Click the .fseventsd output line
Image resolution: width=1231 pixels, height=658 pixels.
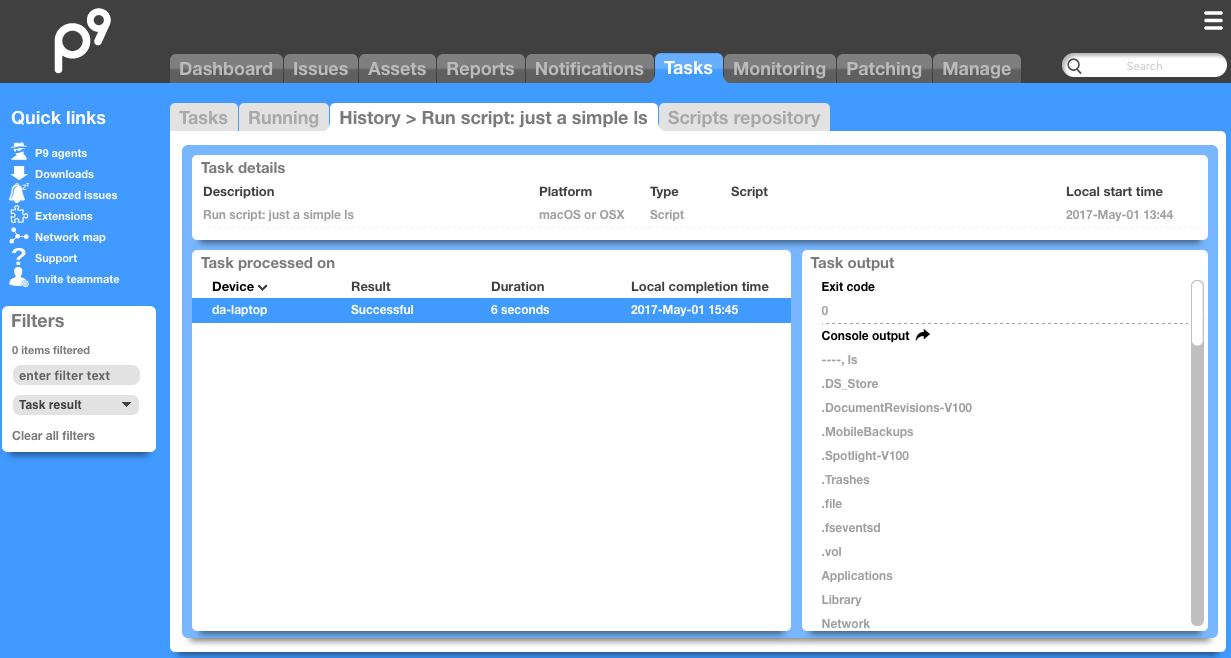pyautogui.click(x=851, y=528)
